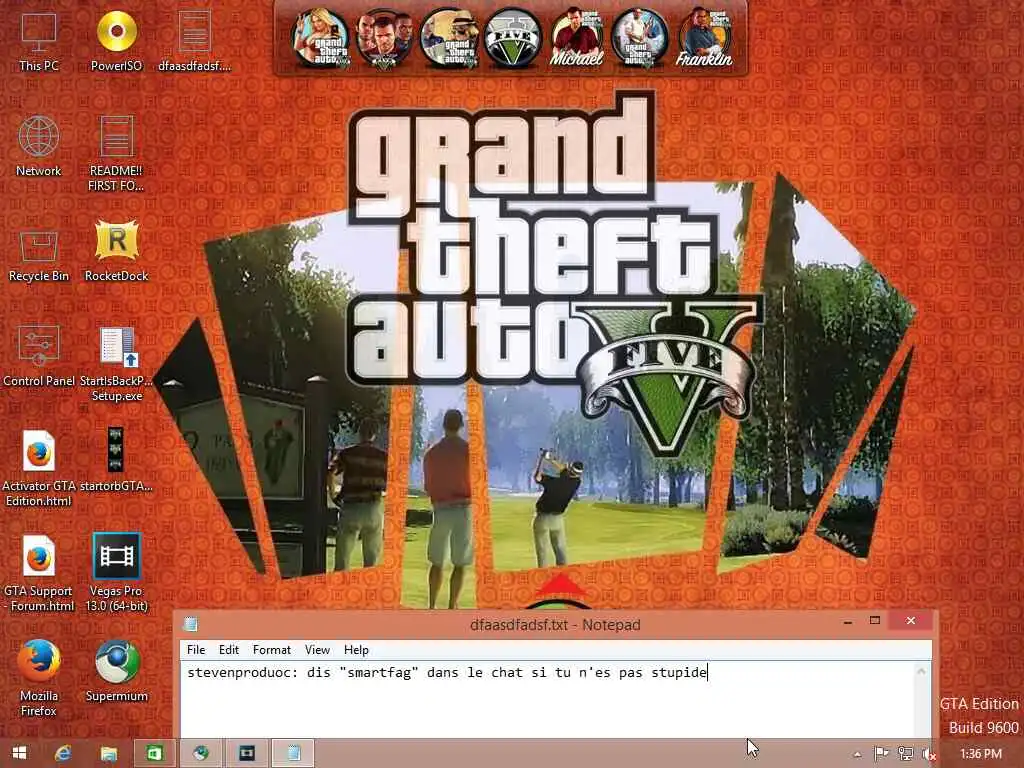Open Action Center flag tray icon
1024x768 pixels.
pos(881,754)
